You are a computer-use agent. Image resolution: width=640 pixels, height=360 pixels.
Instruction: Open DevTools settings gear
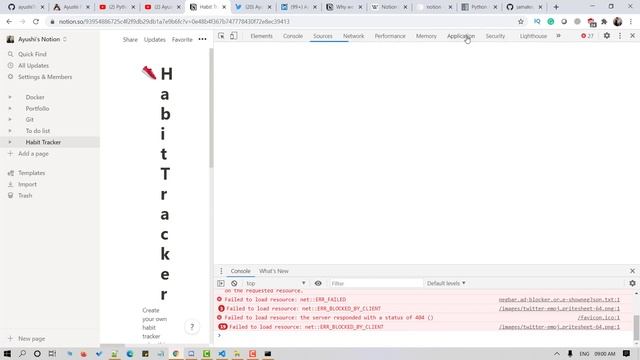click(x=607, y=36)
